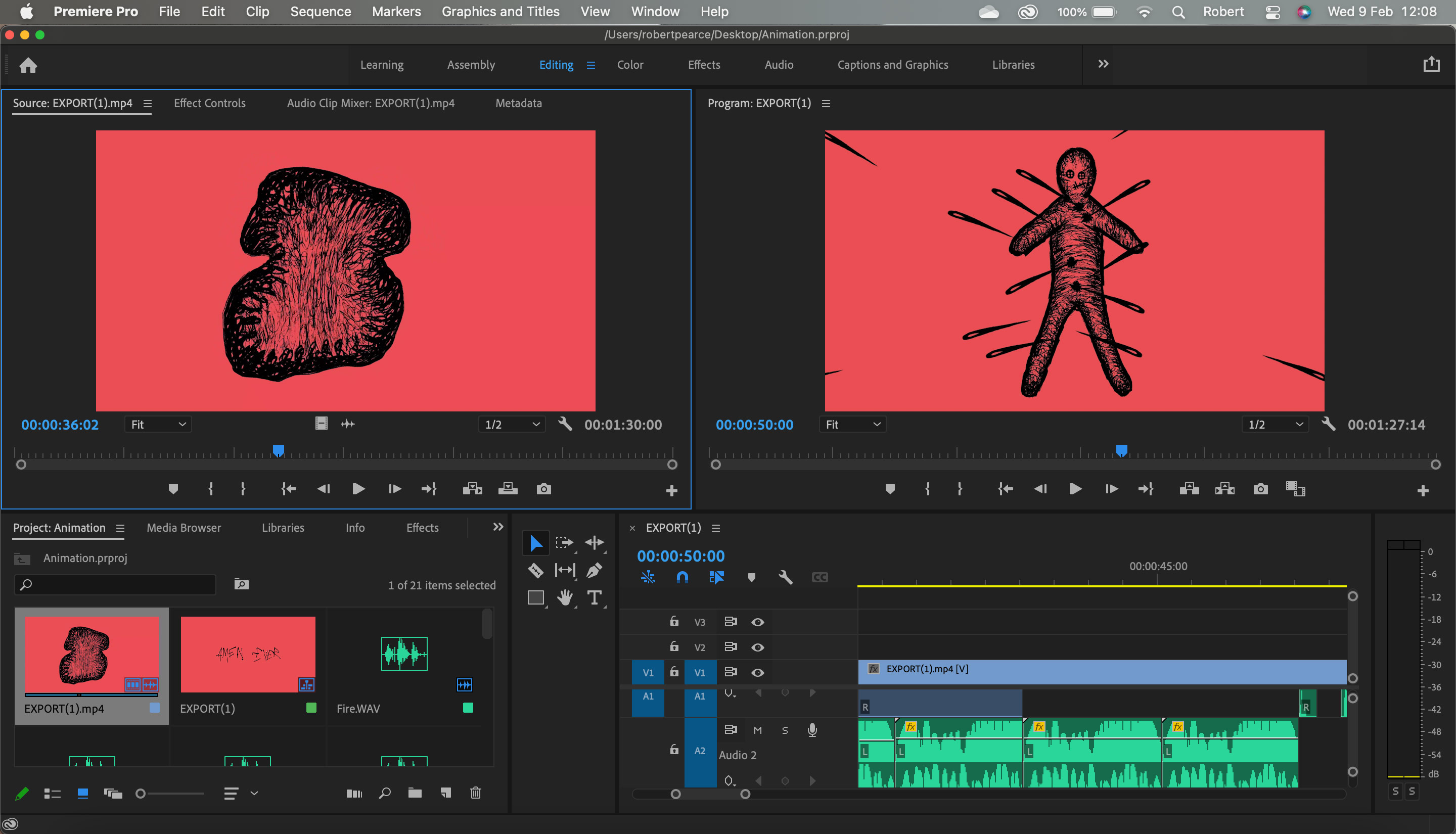This screenshot has height=834, width=1456.
Task: Select the Track Select Forward tool
Action: click(564, 542)
